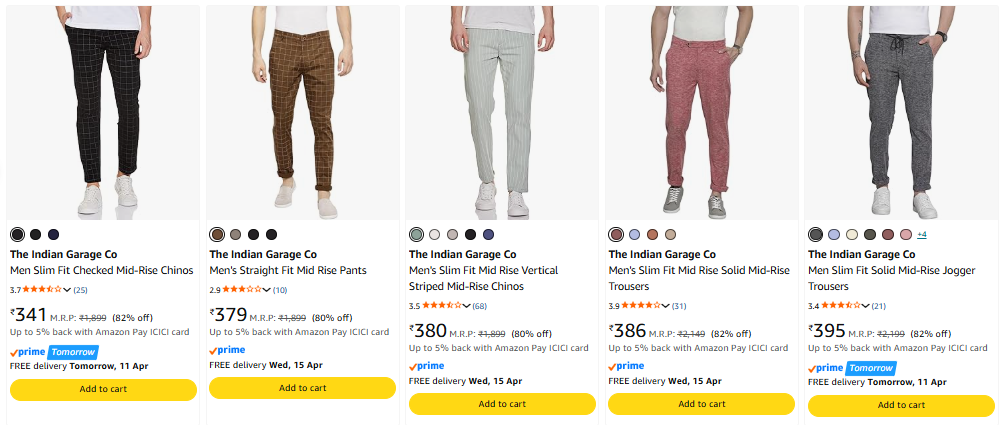1003x425 pixels.
Task: Pick the pink color swatch for the jogger trousers
Action: 906,235
